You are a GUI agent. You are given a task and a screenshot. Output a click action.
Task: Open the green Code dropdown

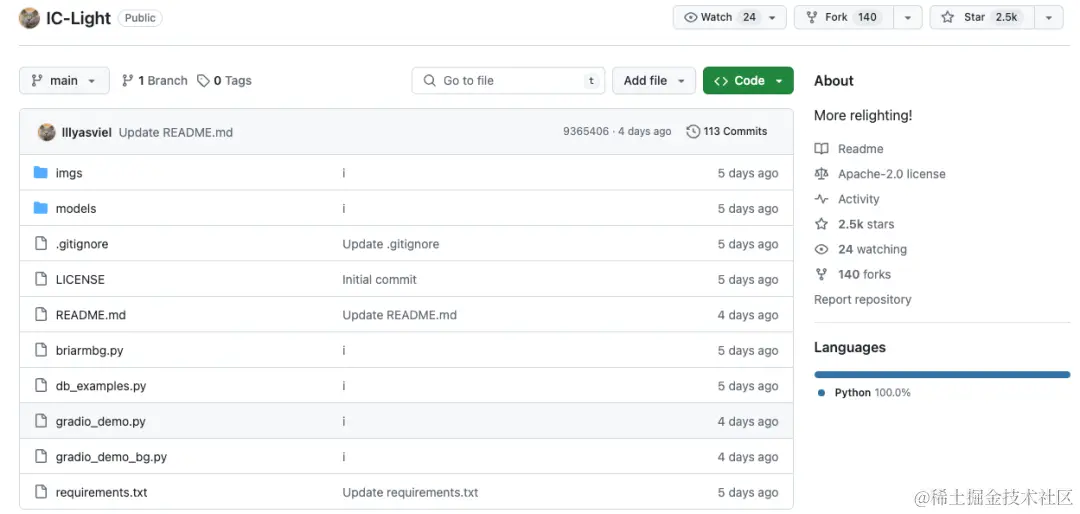[x=748, y=81]
